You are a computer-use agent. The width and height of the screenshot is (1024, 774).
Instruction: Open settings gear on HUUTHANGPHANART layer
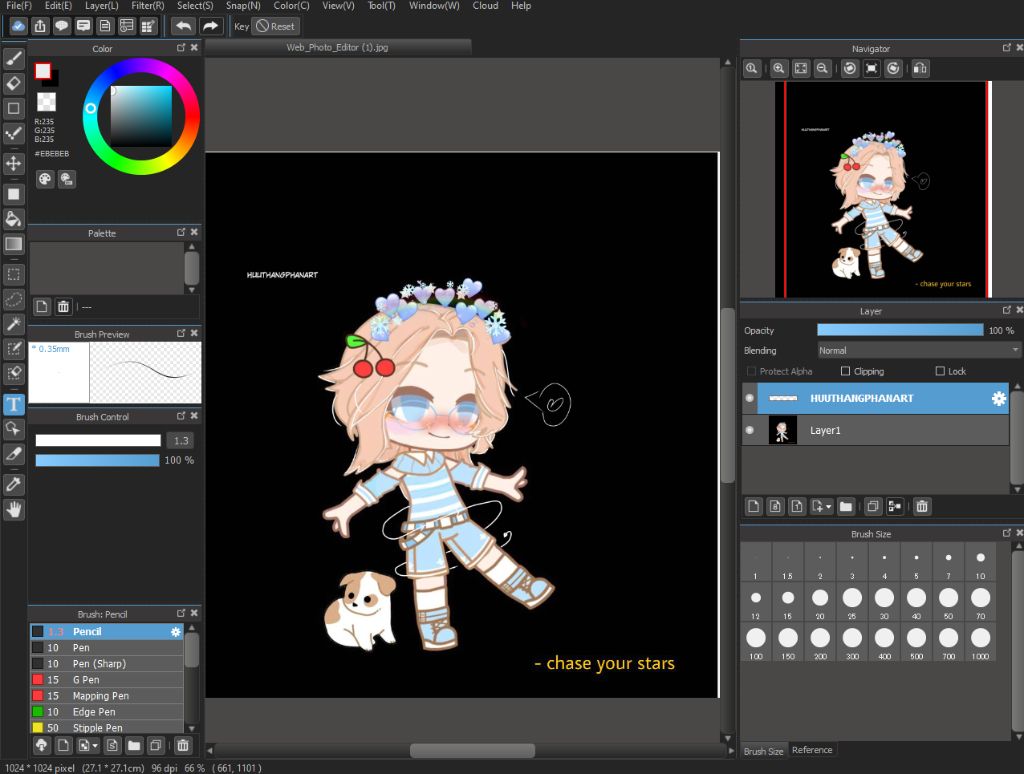[x=999, y=398]
